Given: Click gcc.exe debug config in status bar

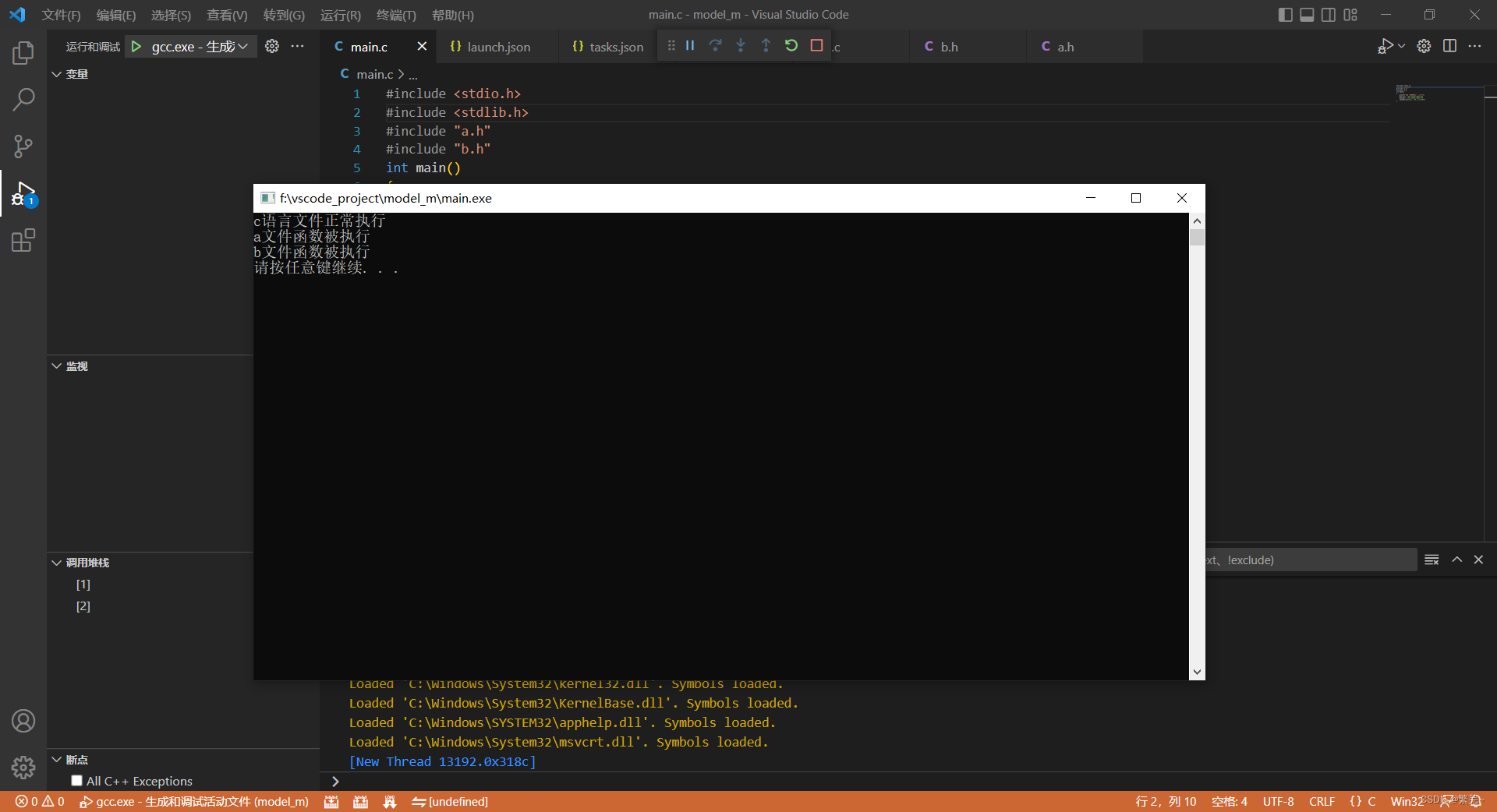Looking at the screenshot, I should (x=194, y=801).
